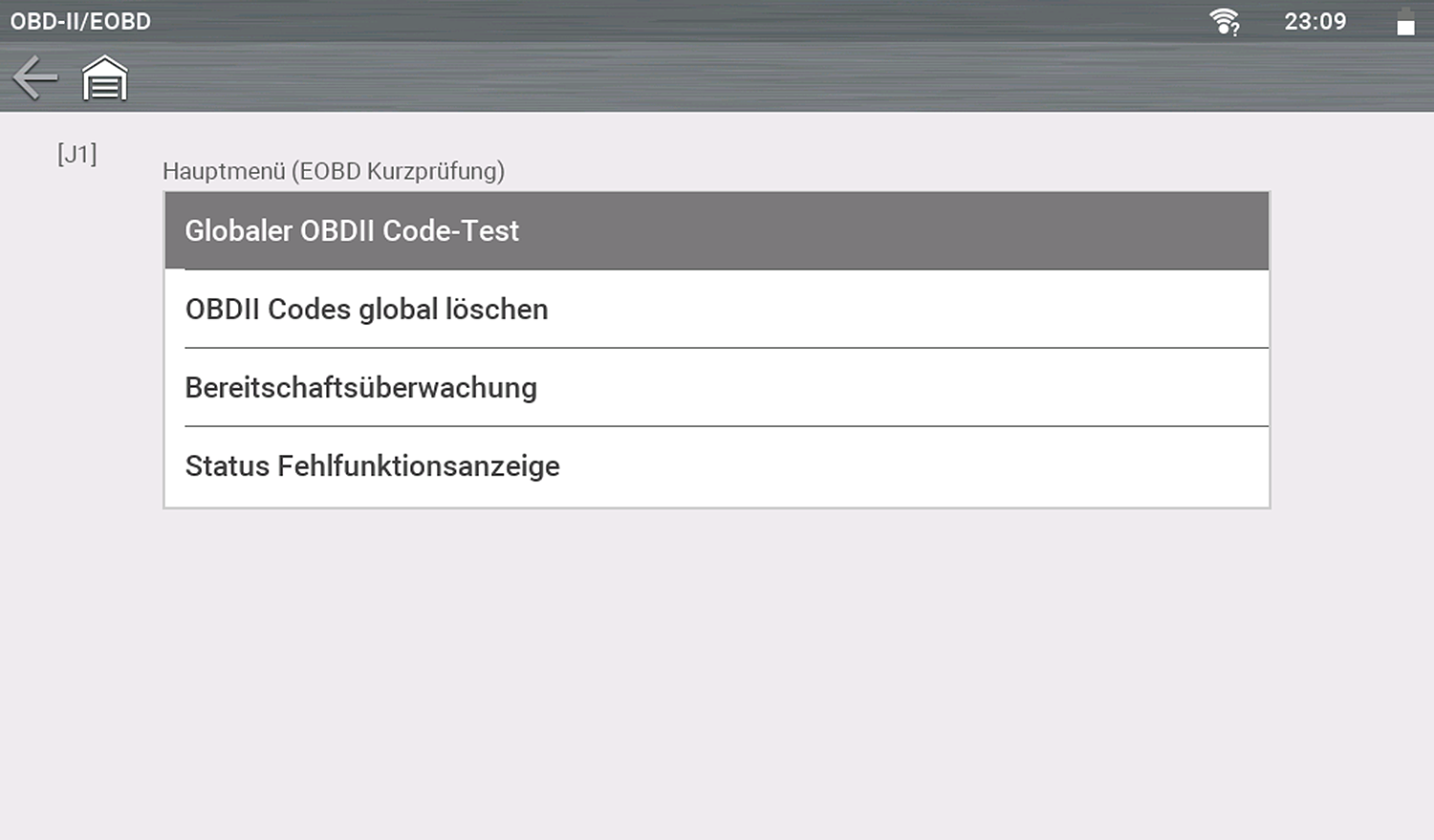Check the Wi-Fi status icon
This screenshot has height=840, width=1434.
coord(1224,21)
